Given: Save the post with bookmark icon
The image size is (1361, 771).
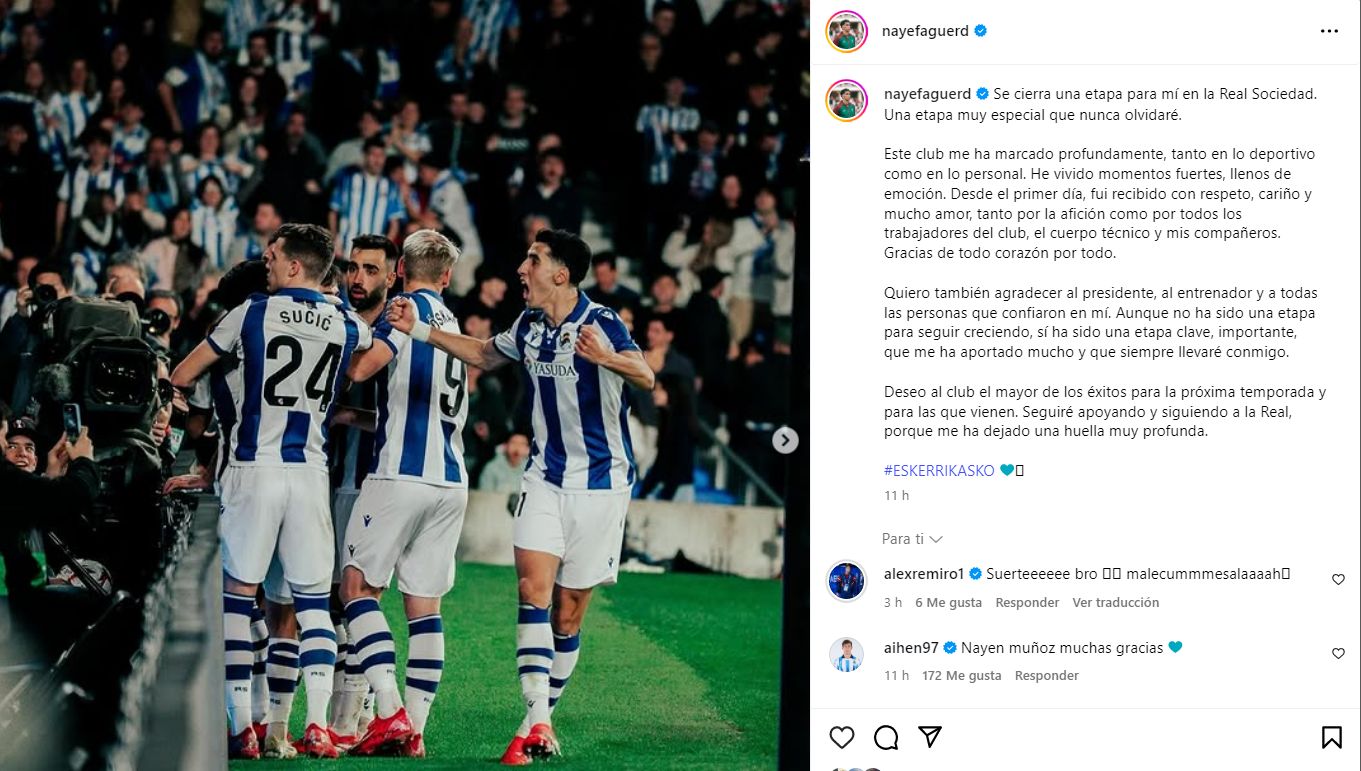Looking at the screenshot, I should pyautogui.click(x=1331, y=737).
